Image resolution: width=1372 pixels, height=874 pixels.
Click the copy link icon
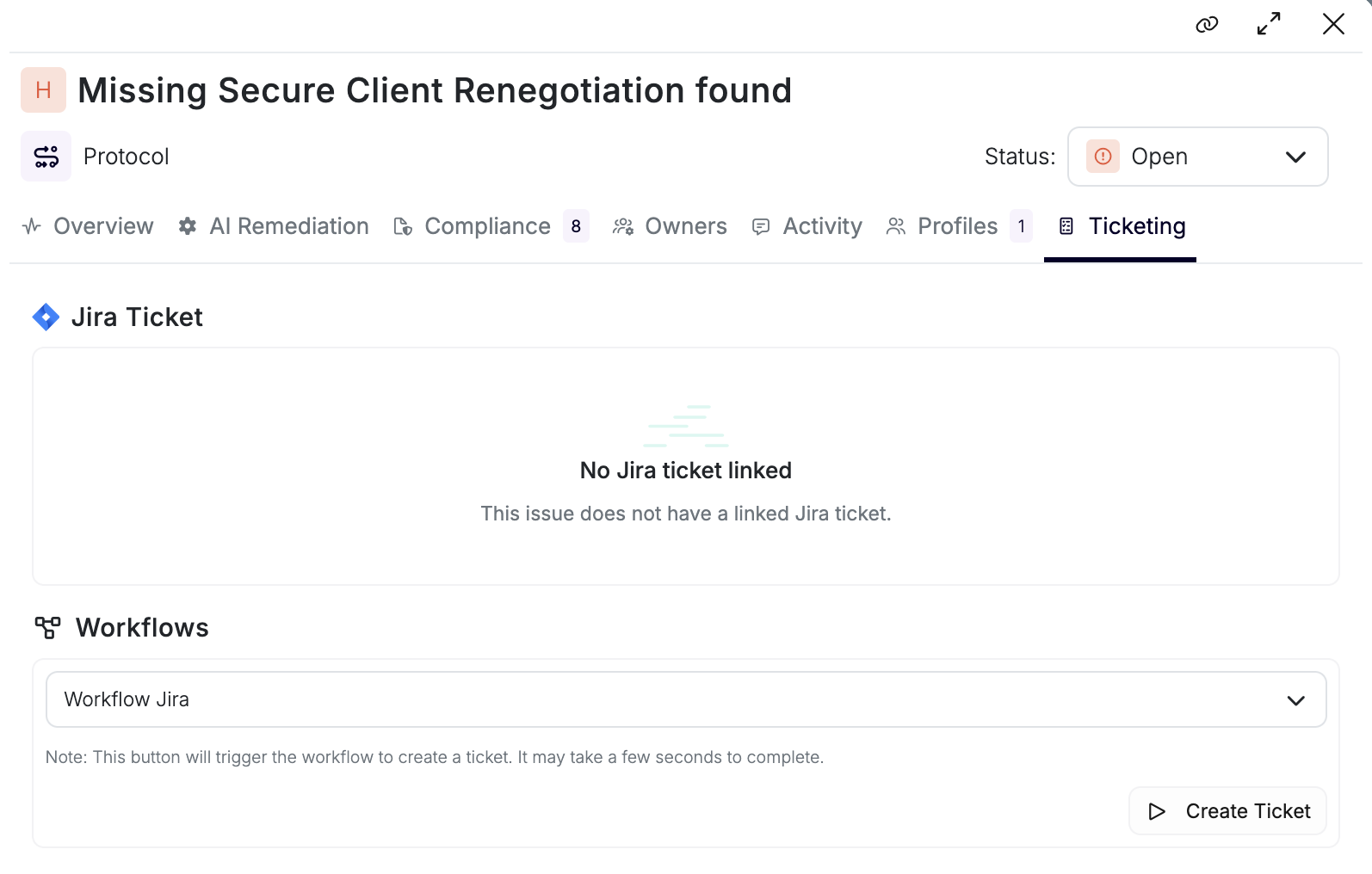(1207, 25)
